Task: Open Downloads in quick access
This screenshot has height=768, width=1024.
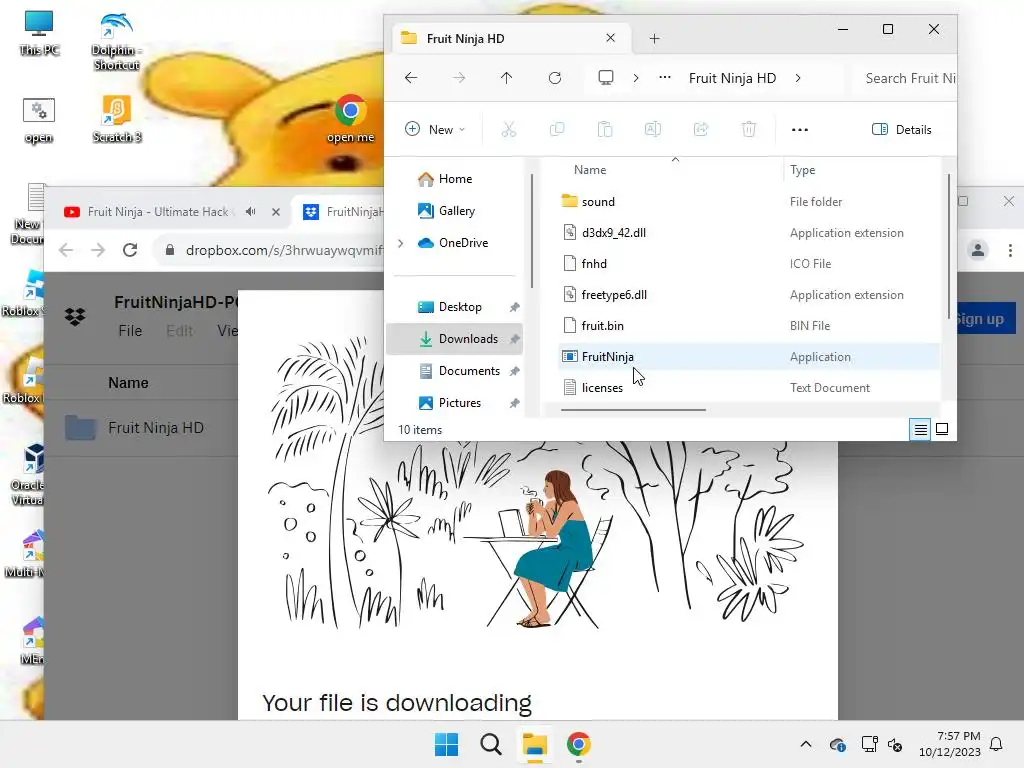Action: 457,339
